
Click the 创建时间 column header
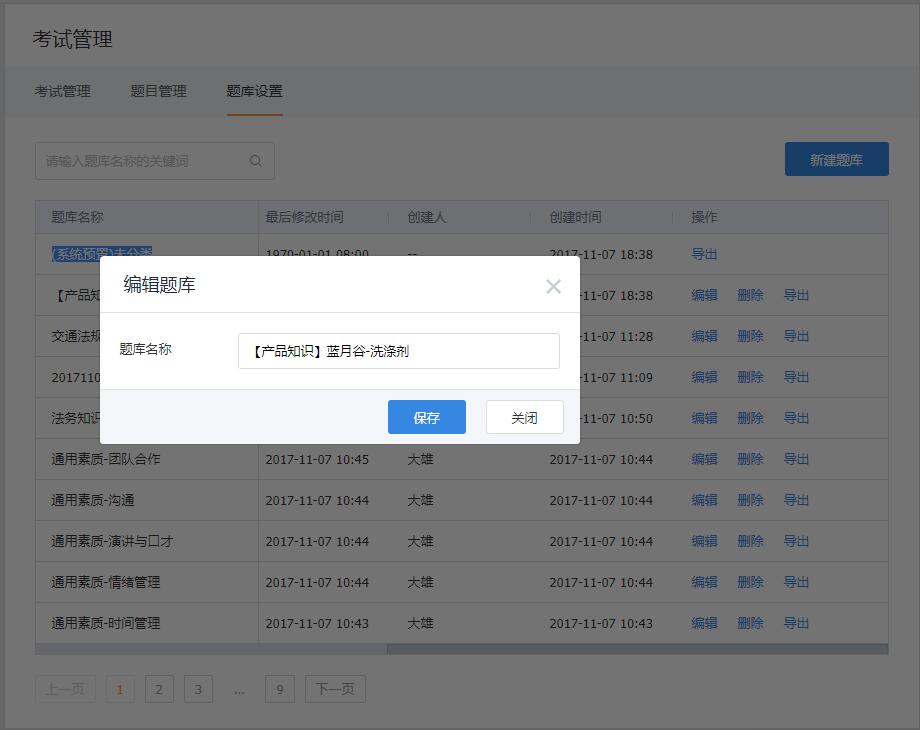(576, 217)
